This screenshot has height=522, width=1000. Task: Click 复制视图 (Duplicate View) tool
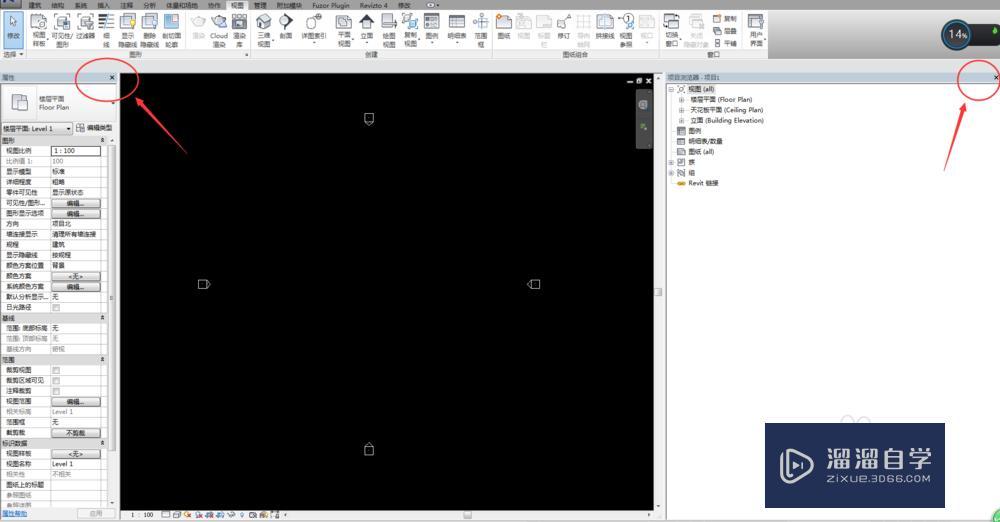coord(411,30)
